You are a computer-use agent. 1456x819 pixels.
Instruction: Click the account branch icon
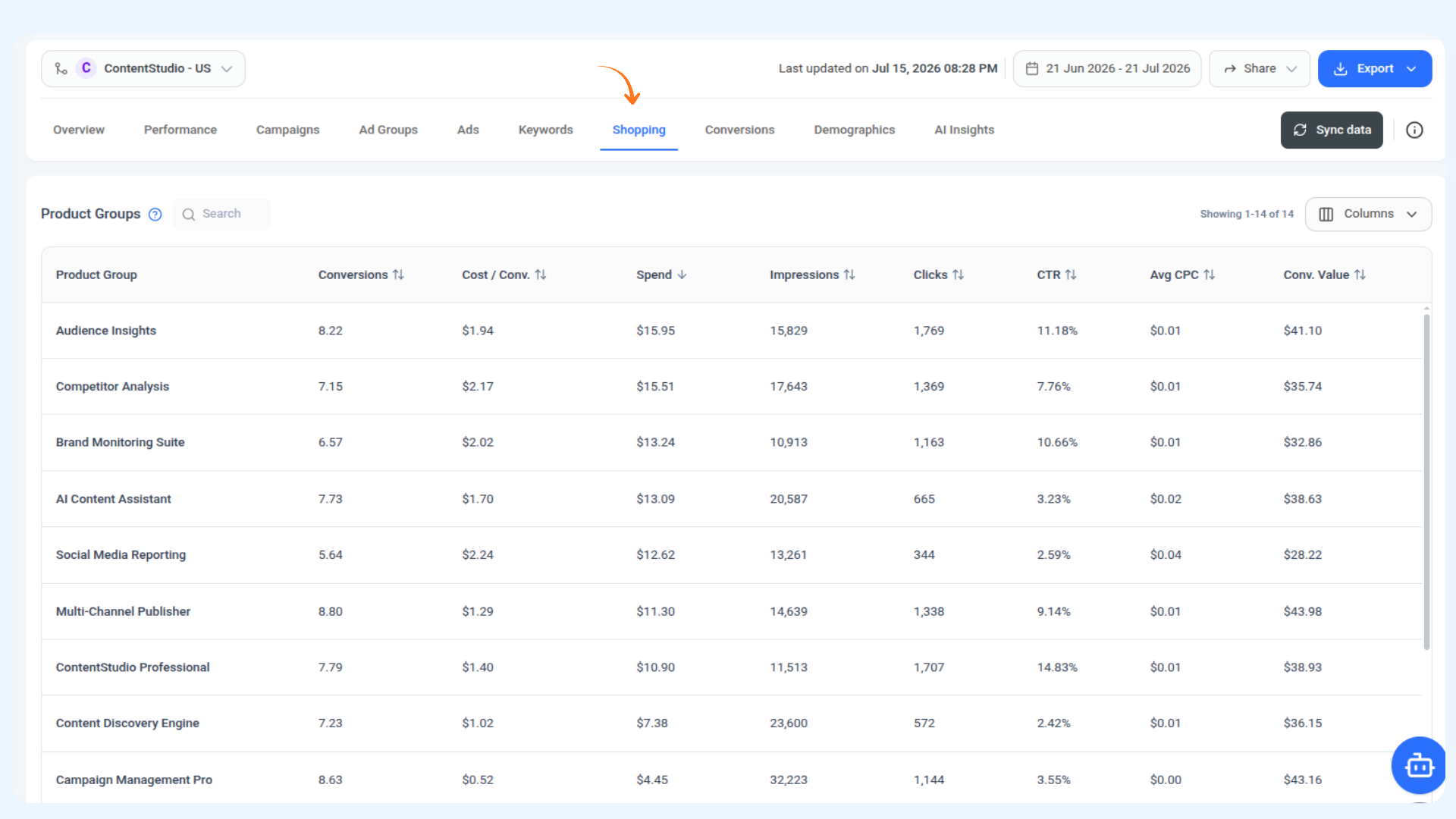[x=61, y=68]
